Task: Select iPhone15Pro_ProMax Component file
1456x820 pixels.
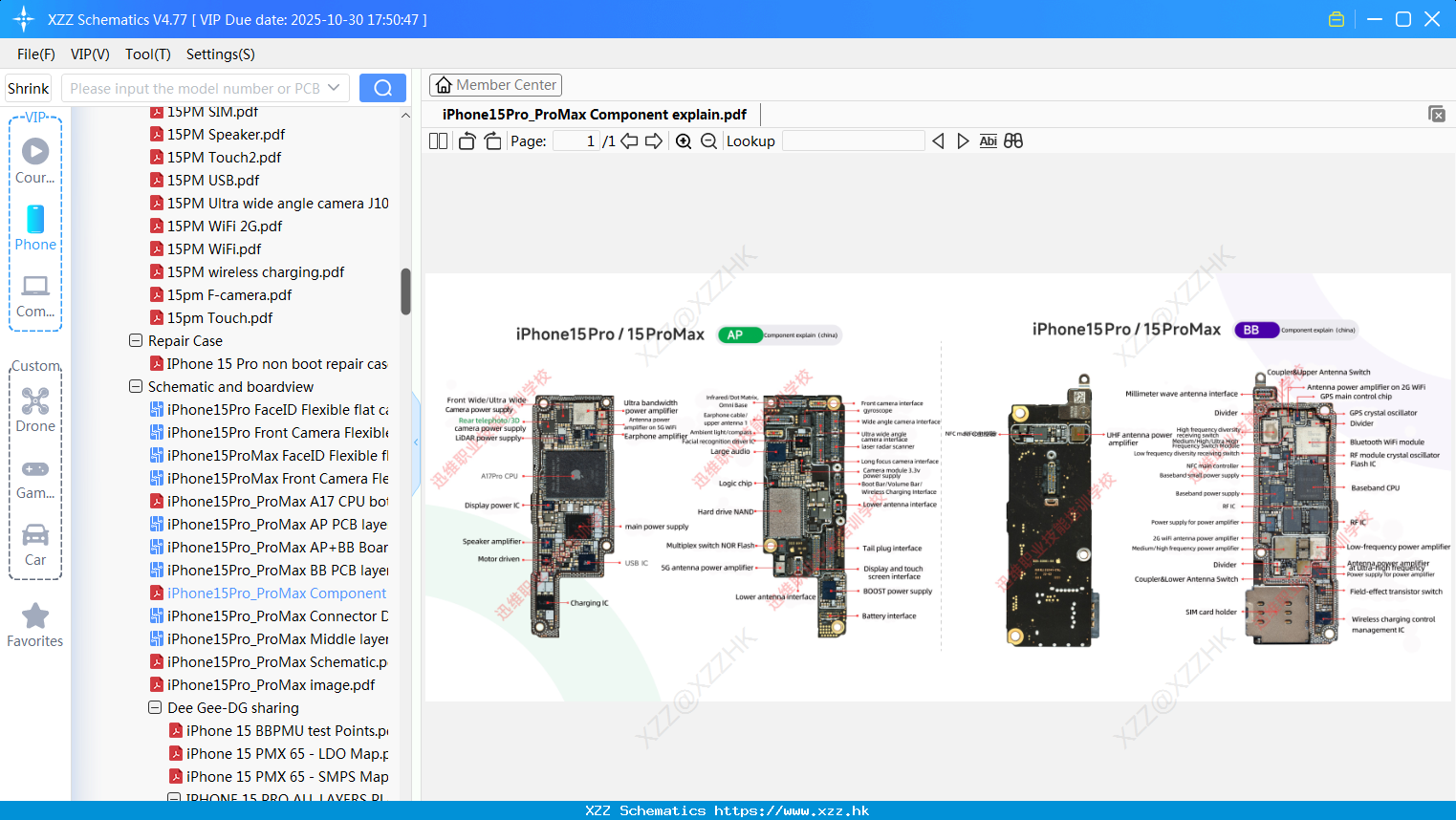Action: pyautogui.click(x=269, y=593)
